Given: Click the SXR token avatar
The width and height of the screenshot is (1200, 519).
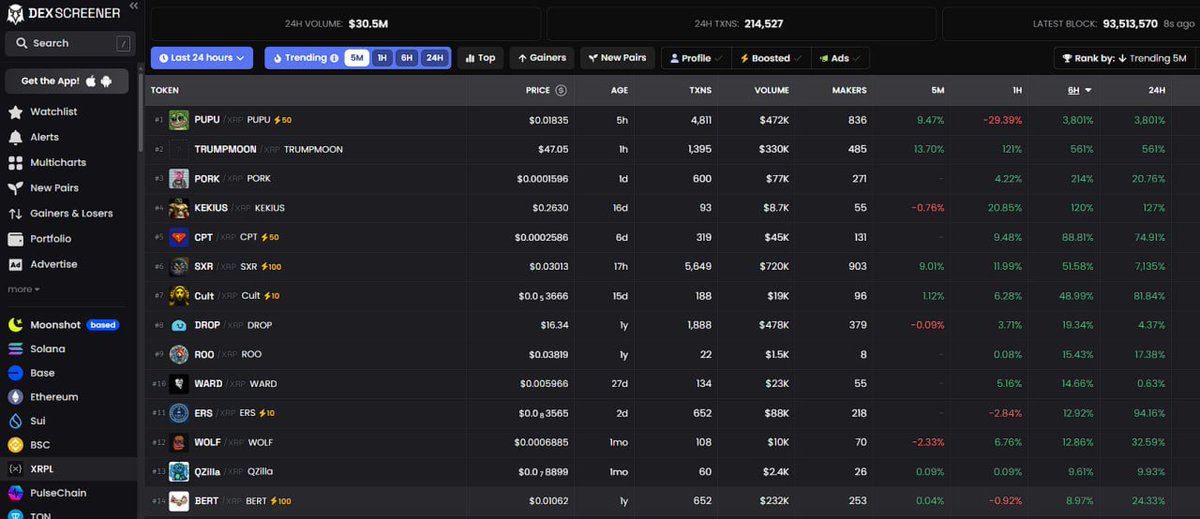Looking at the screenshot, I should coord(179,267).
